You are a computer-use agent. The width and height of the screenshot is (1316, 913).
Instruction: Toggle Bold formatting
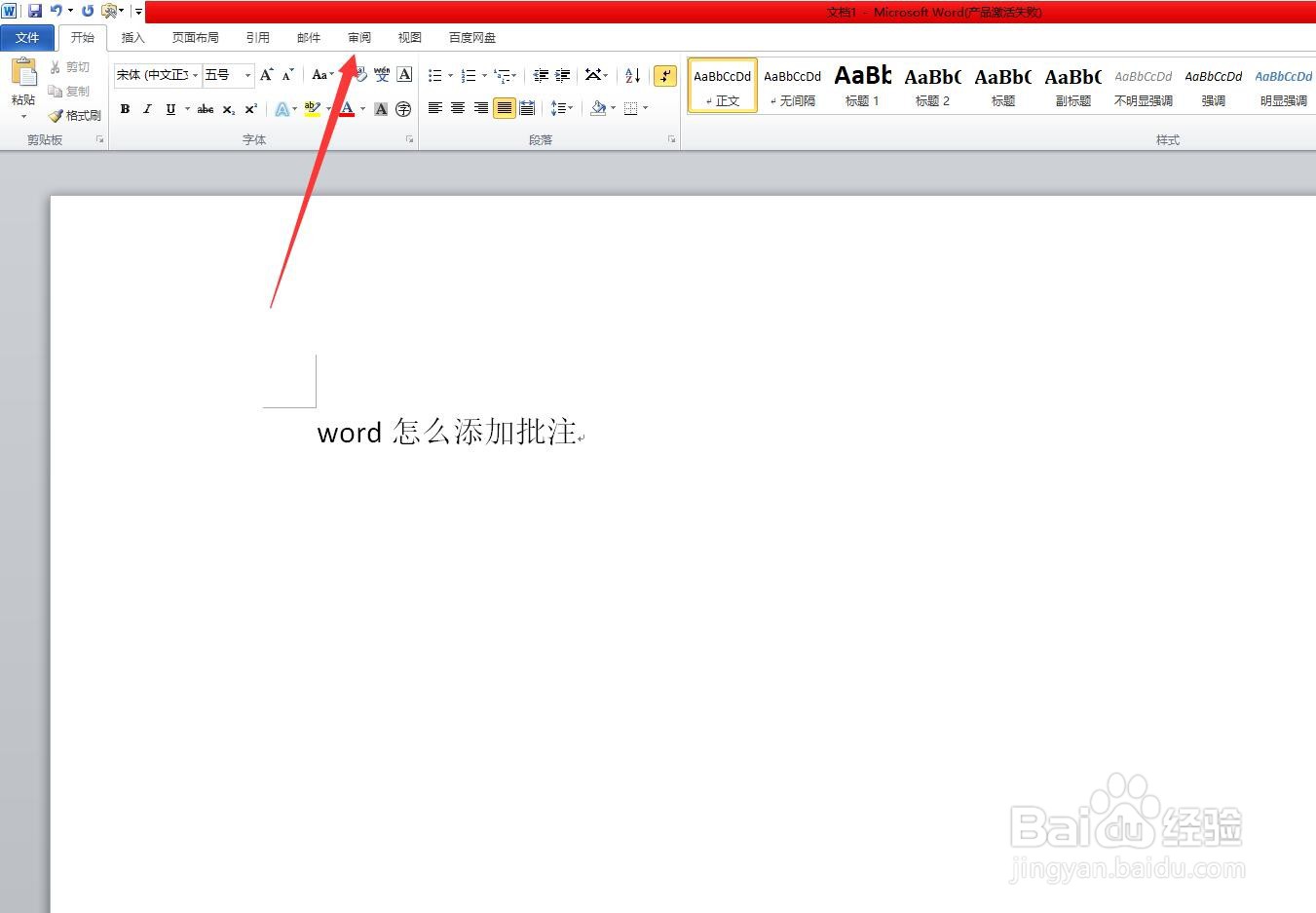click(125, 109)
